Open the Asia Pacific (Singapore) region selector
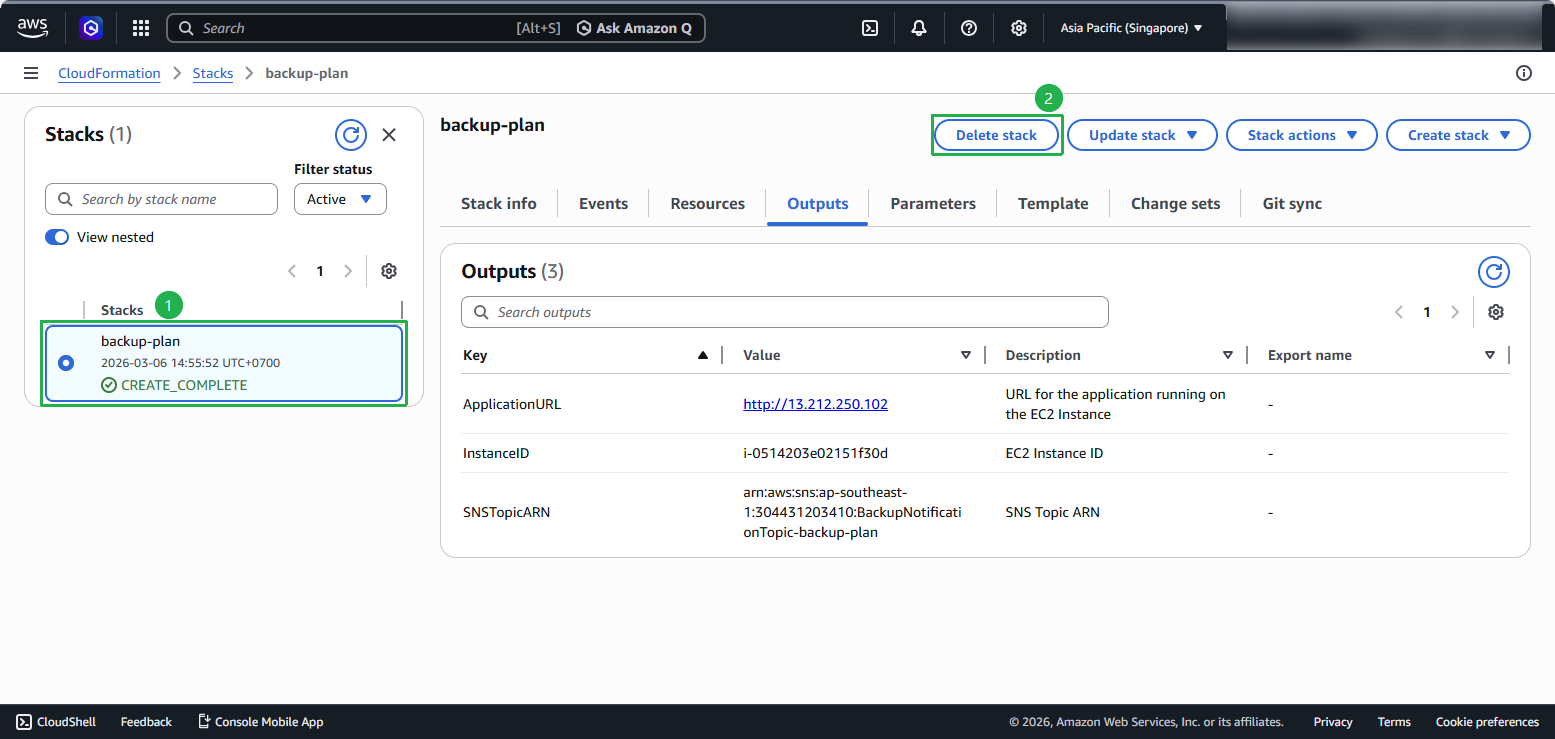The height and width of the screenshot is (739, 1555). point(1131,28)
